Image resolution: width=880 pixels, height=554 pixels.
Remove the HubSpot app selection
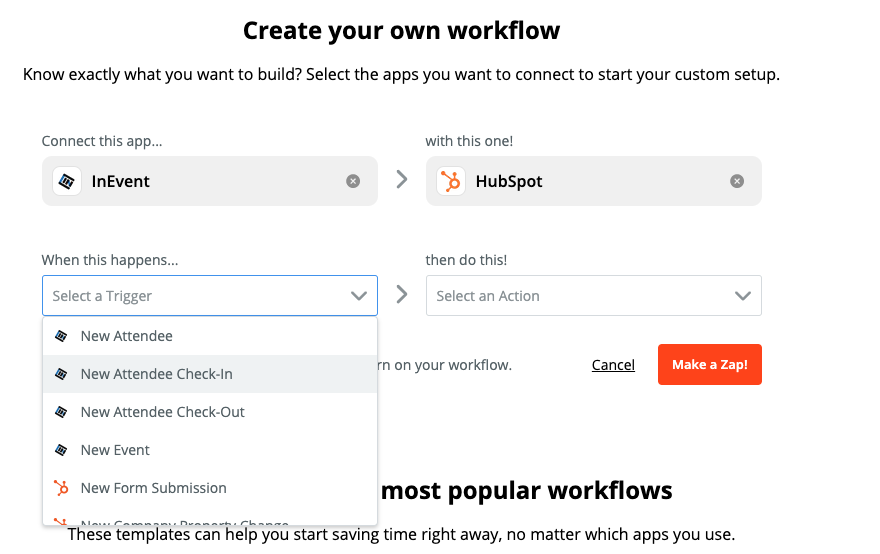click(x=737, y=181)
